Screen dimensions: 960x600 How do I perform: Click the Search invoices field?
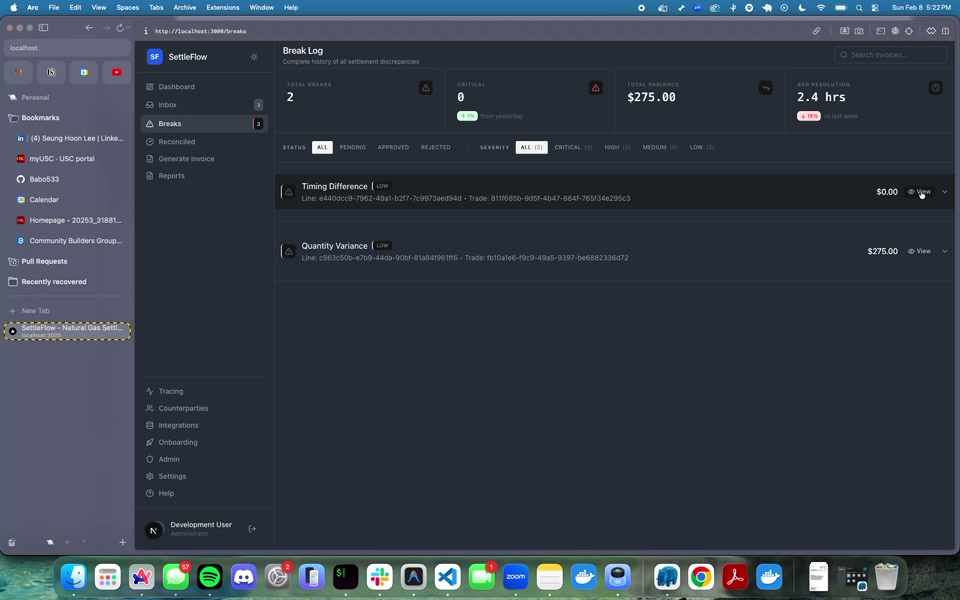(x=890, y=55)
